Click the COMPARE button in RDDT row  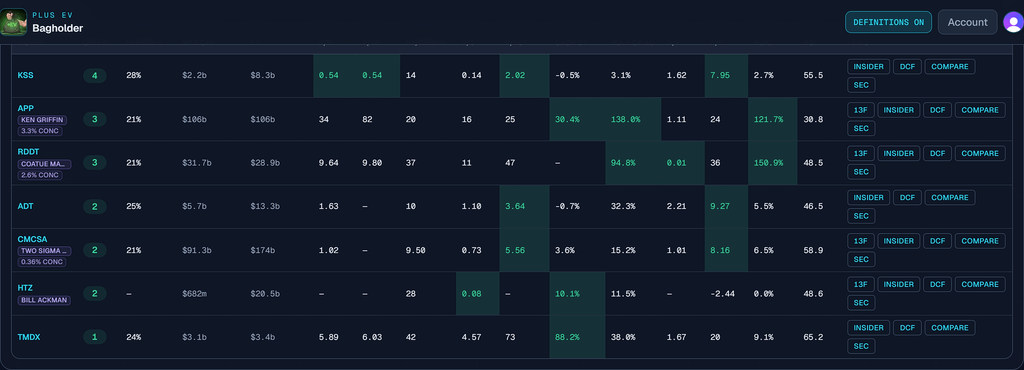[980, 153]
